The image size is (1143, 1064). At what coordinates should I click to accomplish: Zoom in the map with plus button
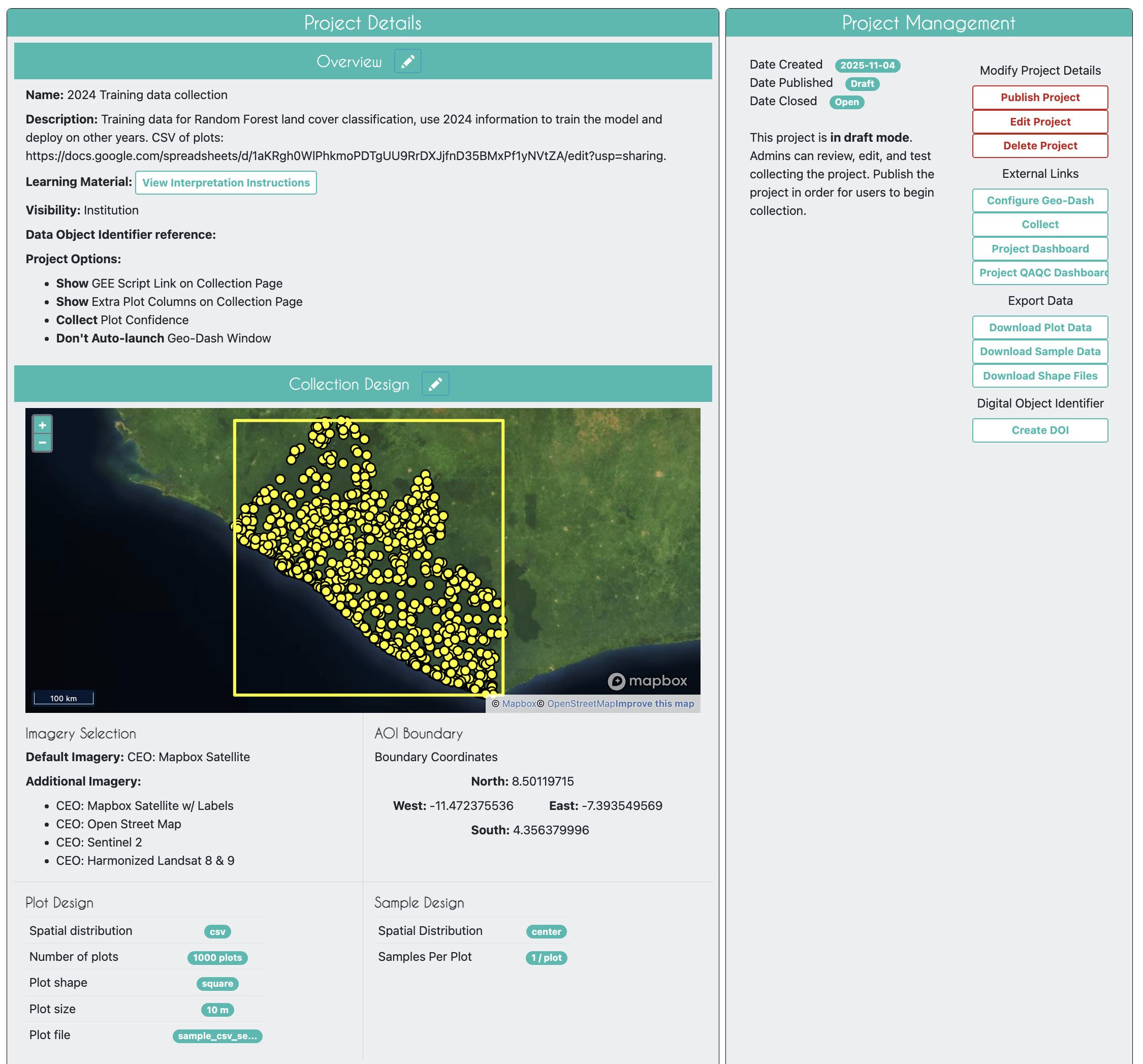(x=42, y=425)
